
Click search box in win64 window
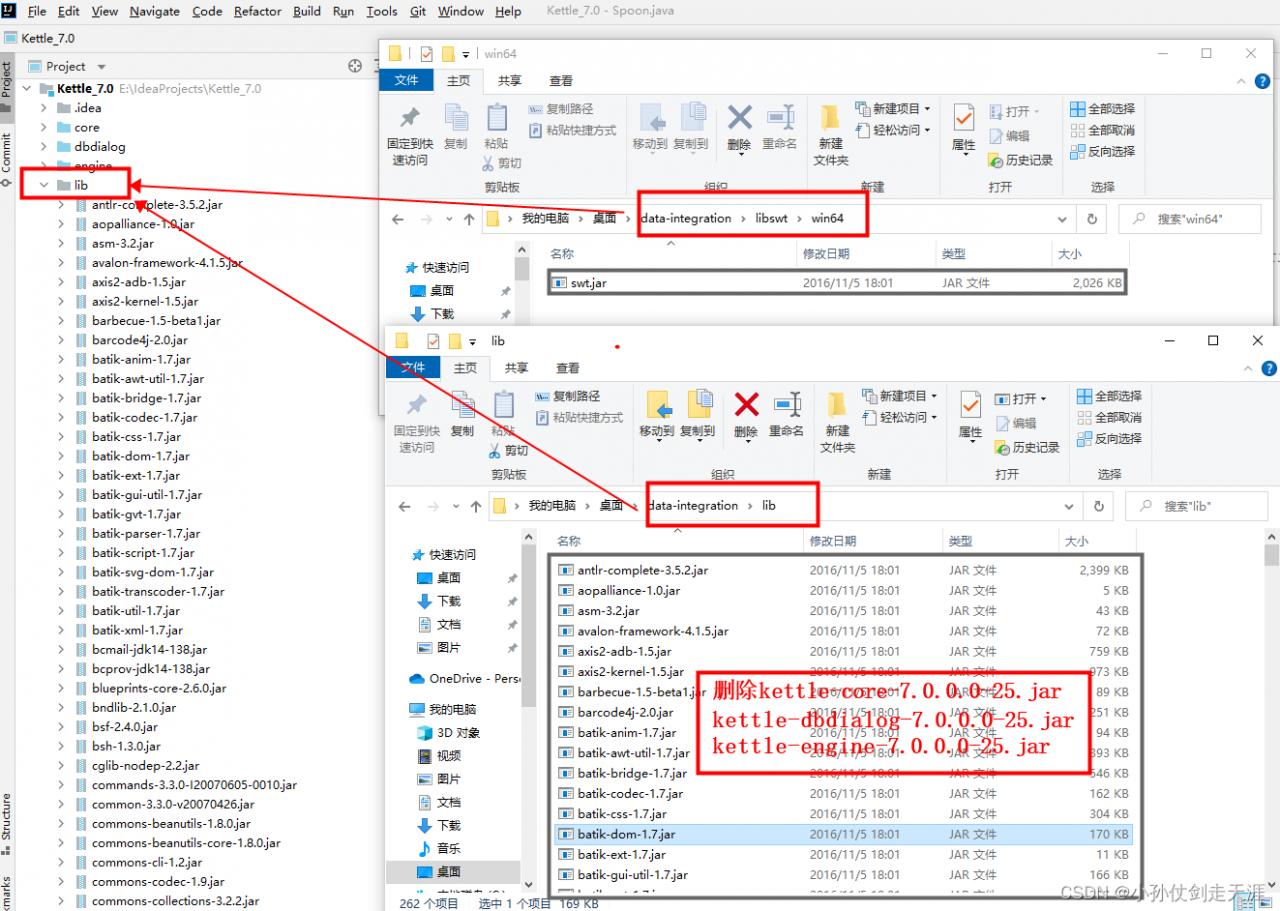[1188, 219]
